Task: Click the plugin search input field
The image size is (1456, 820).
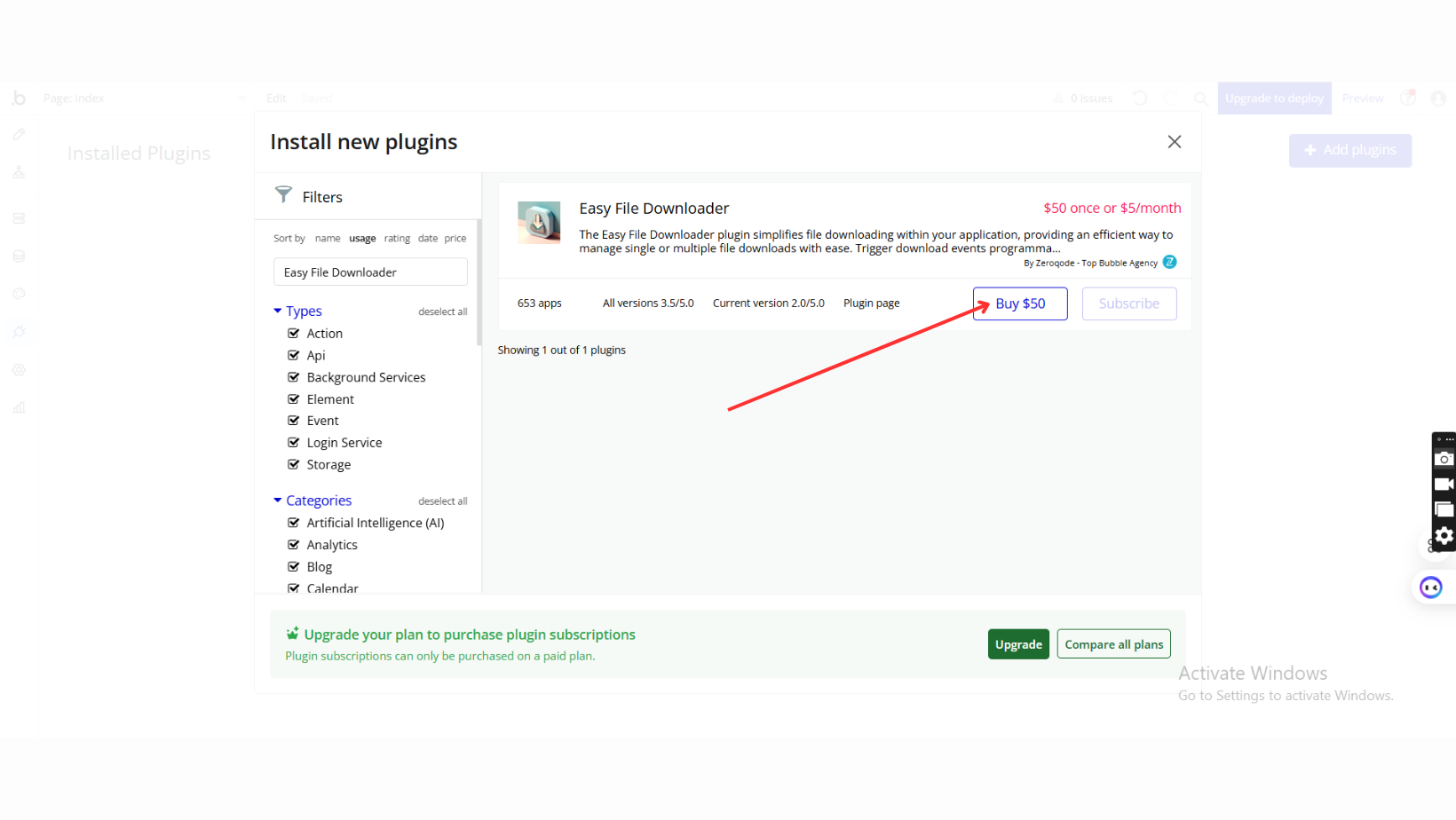Action: (370, 272)
